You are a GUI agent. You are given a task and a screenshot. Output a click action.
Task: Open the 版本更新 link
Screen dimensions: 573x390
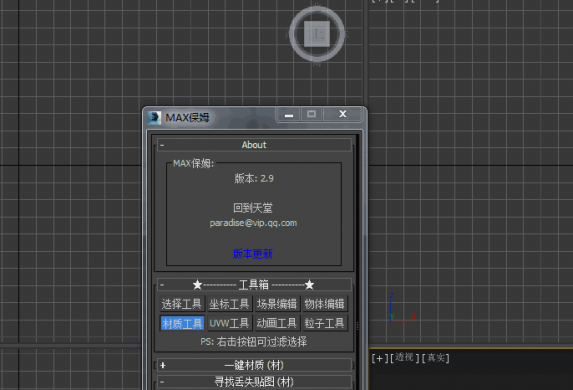pos(253,254)
